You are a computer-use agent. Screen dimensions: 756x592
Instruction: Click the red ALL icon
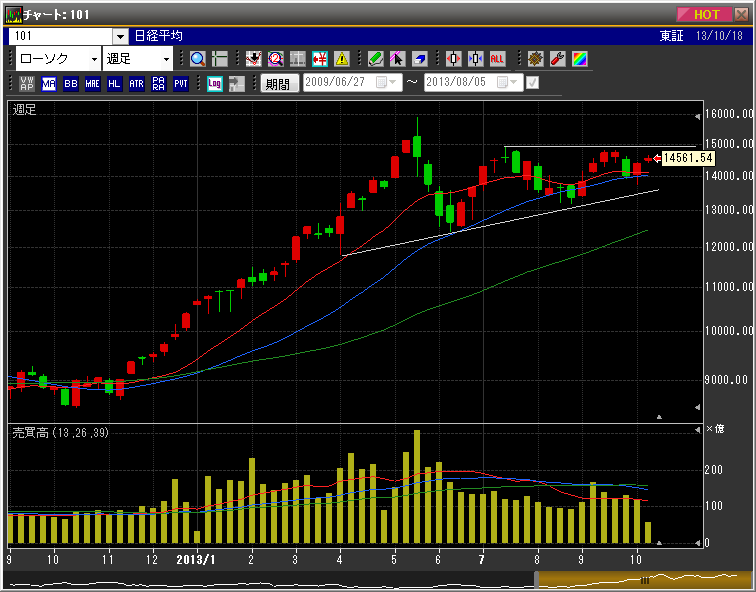coord(497,59)
